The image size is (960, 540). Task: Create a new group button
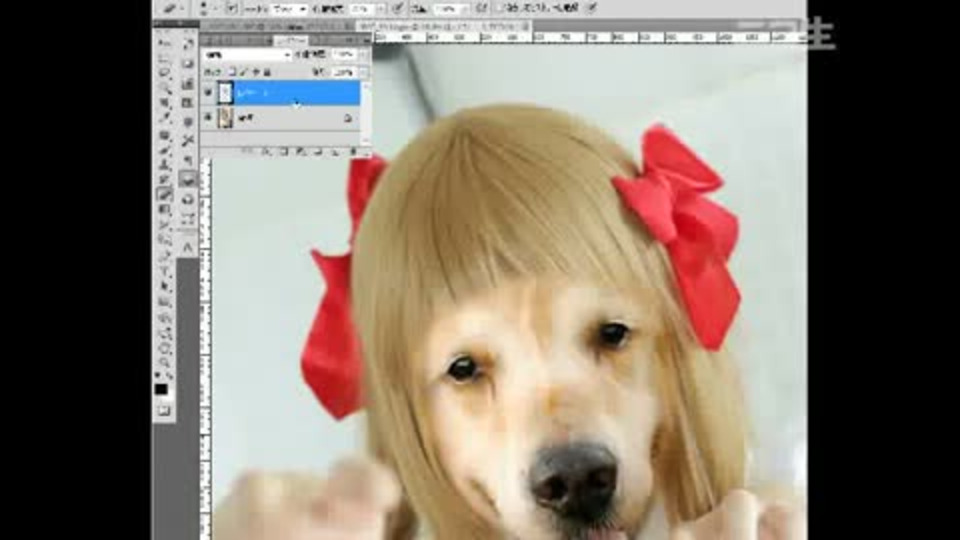[318, 151]
